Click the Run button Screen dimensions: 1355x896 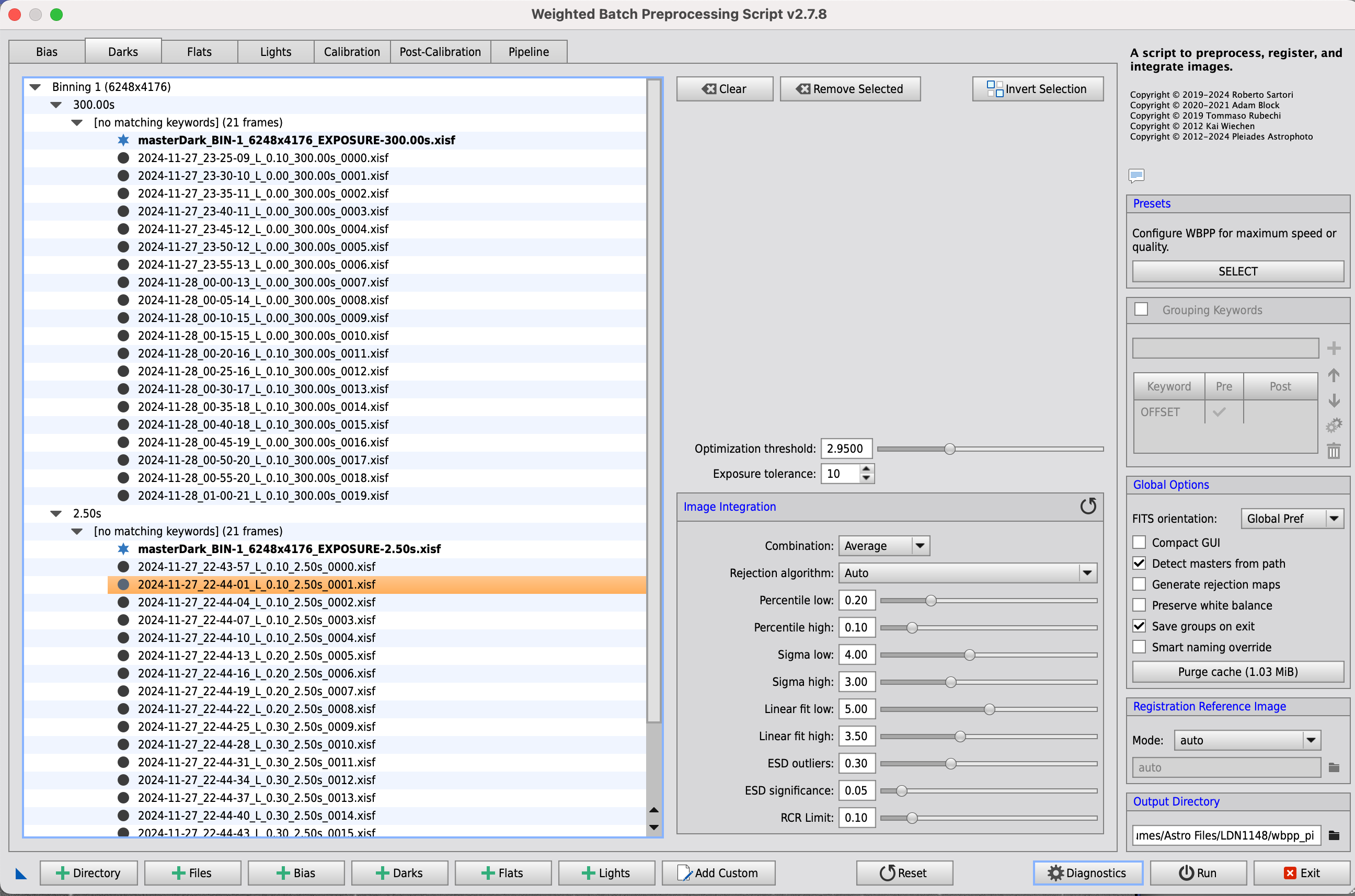[1198, 873]
